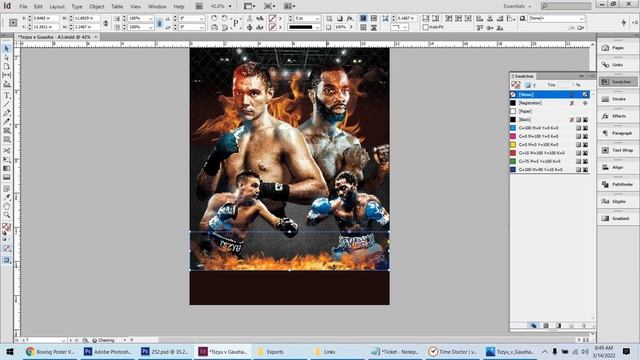640x360 pixels.
Task: Toggle the Swatches panel button in dock
Action: [x=618, y=82]
